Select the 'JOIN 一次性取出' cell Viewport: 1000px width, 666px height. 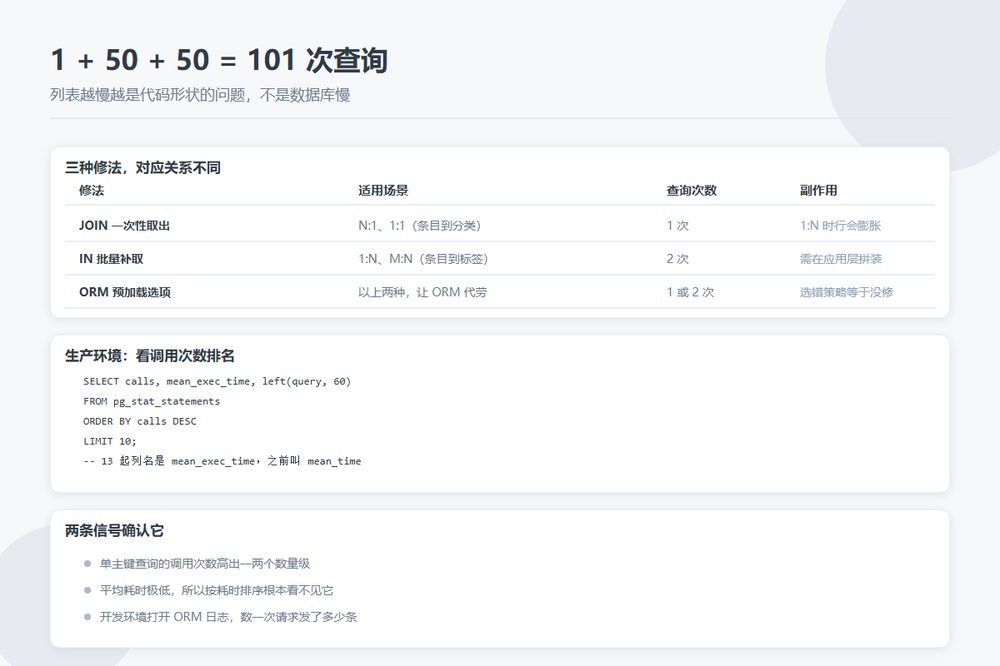click(x=124, y=225)
